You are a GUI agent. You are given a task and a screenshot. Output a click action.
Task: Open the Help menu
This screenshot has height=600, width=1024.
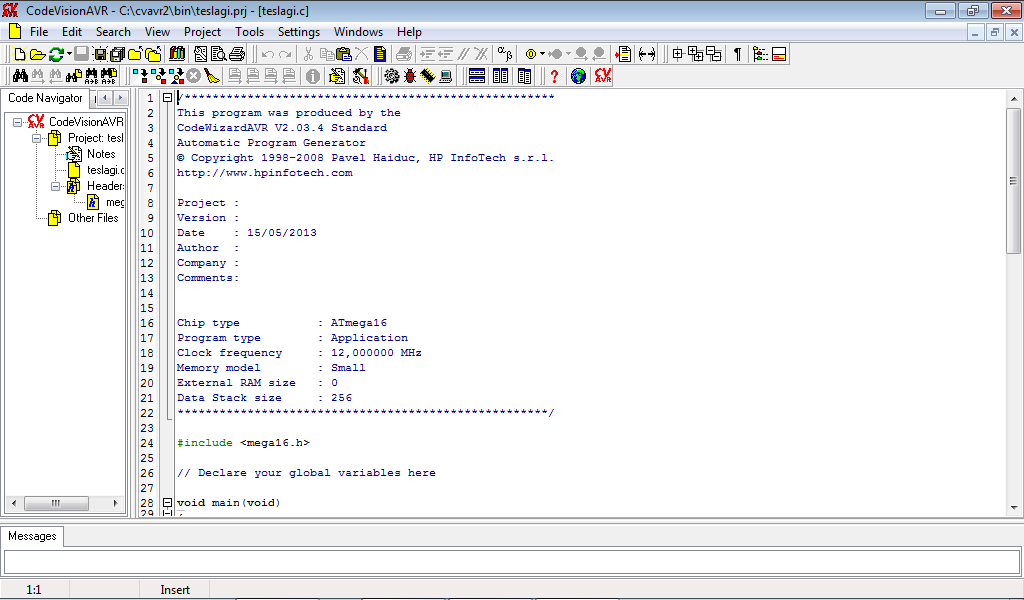point(409,32)
